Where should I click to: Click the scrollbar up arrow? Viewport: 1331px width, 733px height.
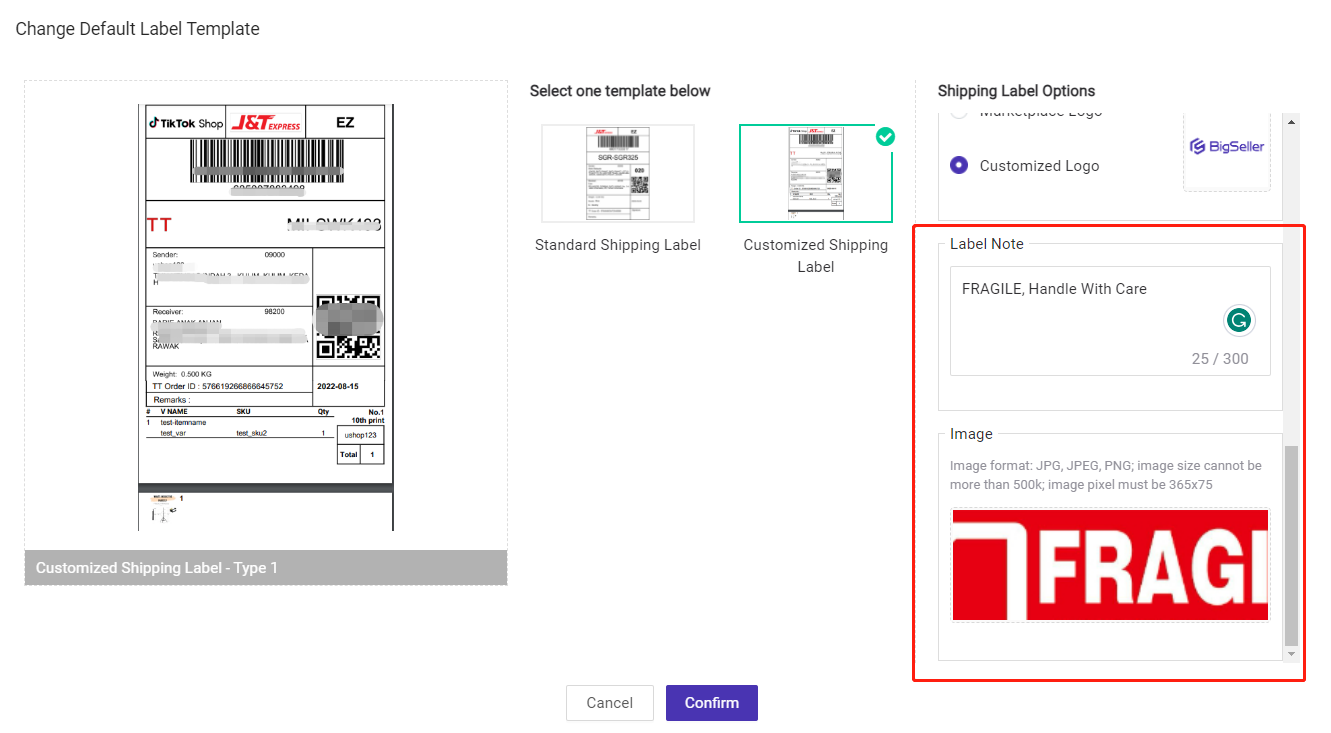(x=1291, y=122)
